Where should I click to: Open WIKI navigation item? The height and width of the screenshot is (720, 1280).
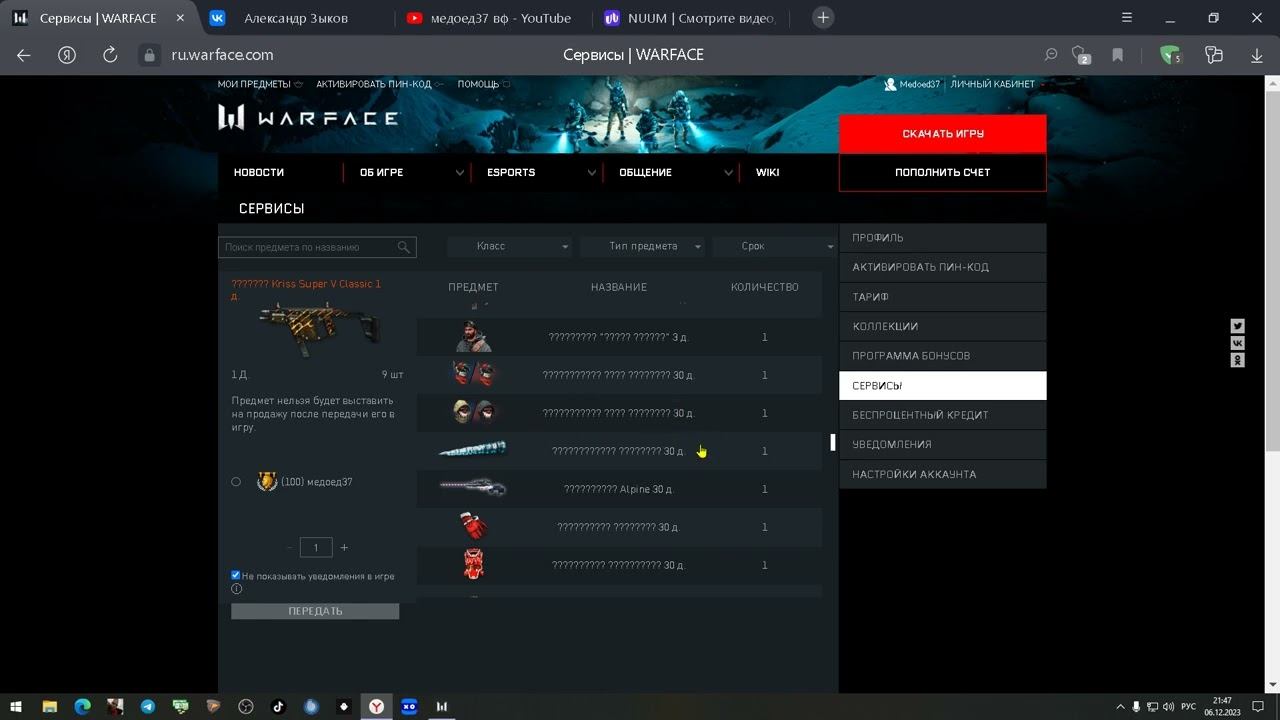[x=768, y=172]
